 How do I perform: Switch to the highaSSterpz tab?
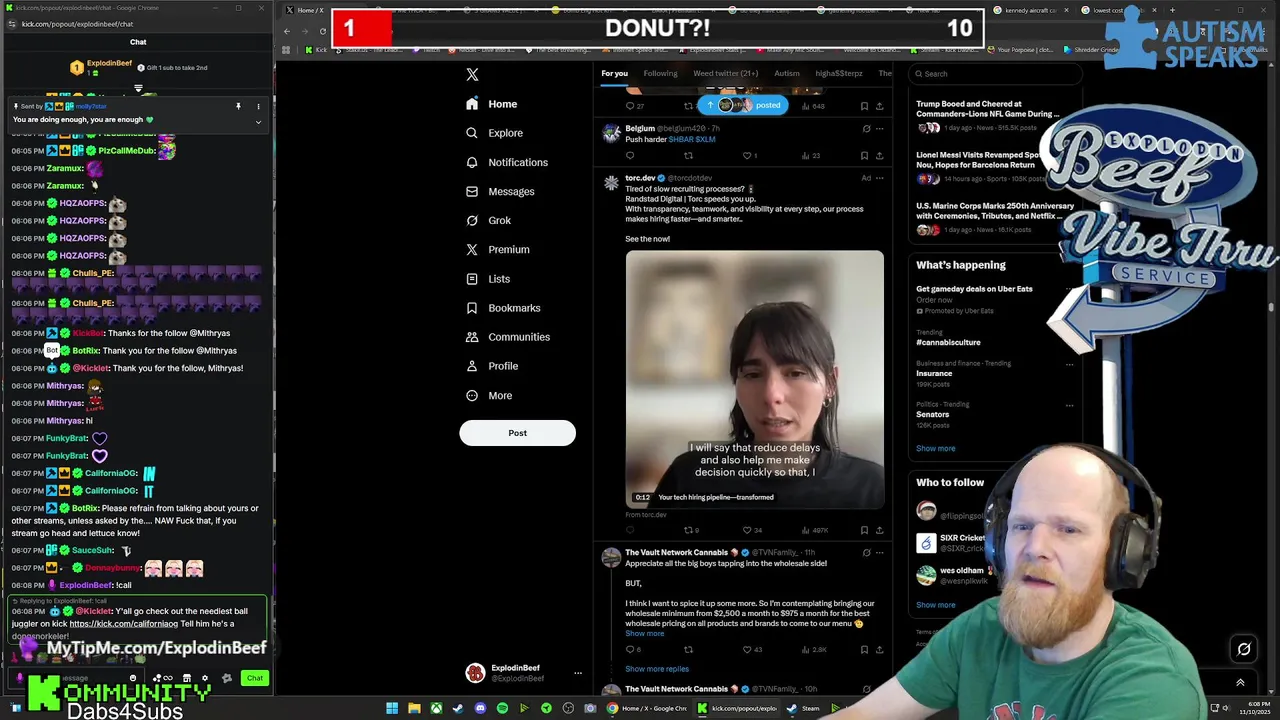click(838, 73)
